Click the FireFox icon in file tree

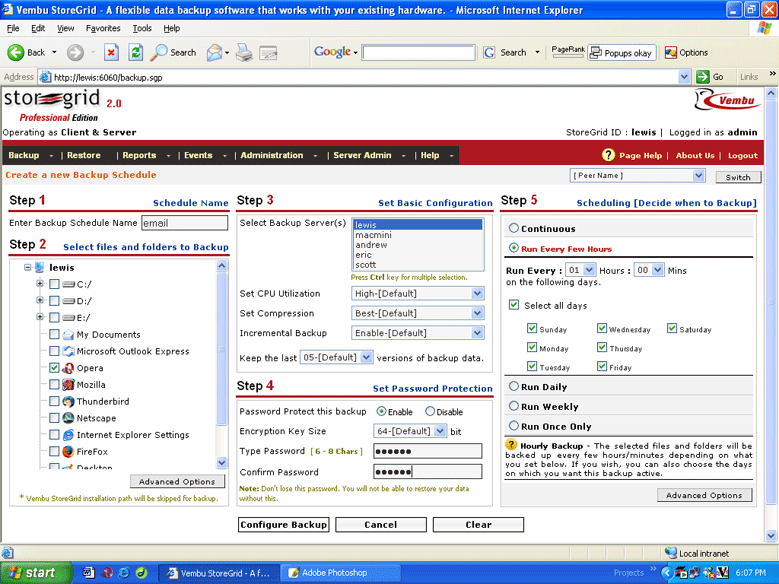pyautogui.click(x=68, y=451)
